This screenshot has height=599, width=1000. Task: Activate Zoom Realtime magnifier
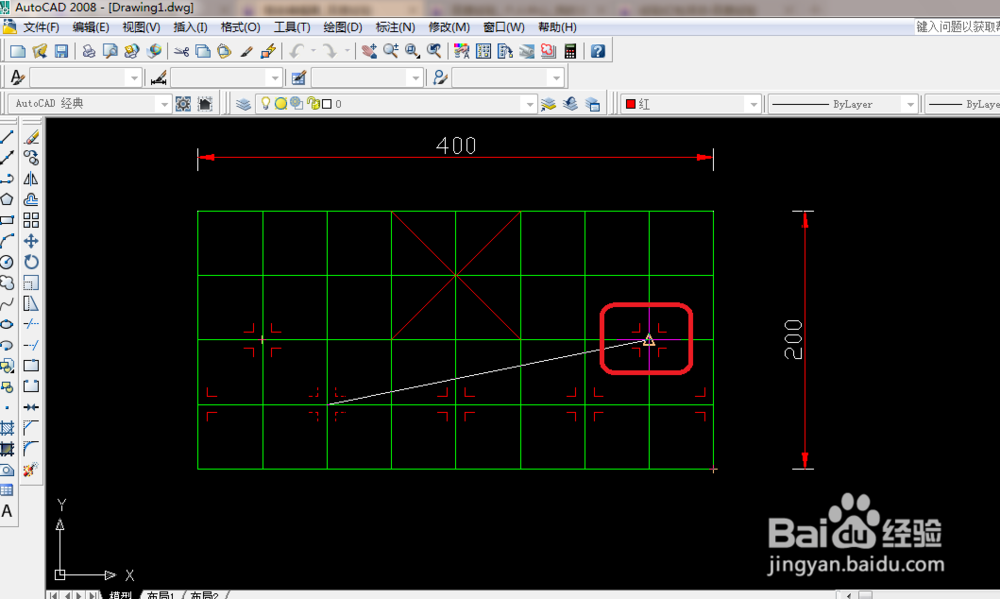click(x=390, y=51)
